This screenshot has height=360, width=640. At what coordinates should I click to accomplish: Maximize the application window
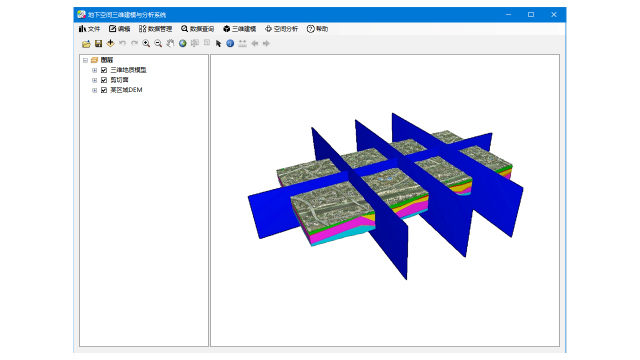click(531, 15)
